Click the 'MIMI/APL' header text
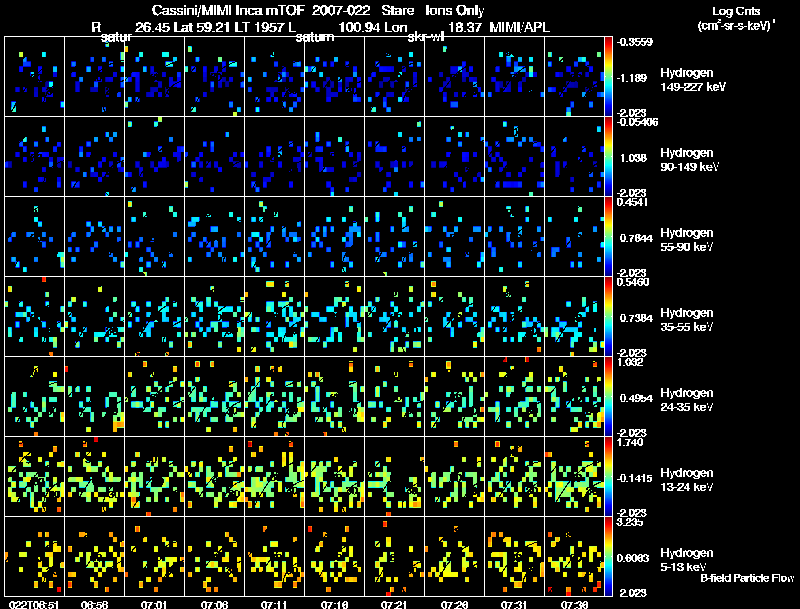This screenshot has width=800, height=609. (x=519, y=28)
